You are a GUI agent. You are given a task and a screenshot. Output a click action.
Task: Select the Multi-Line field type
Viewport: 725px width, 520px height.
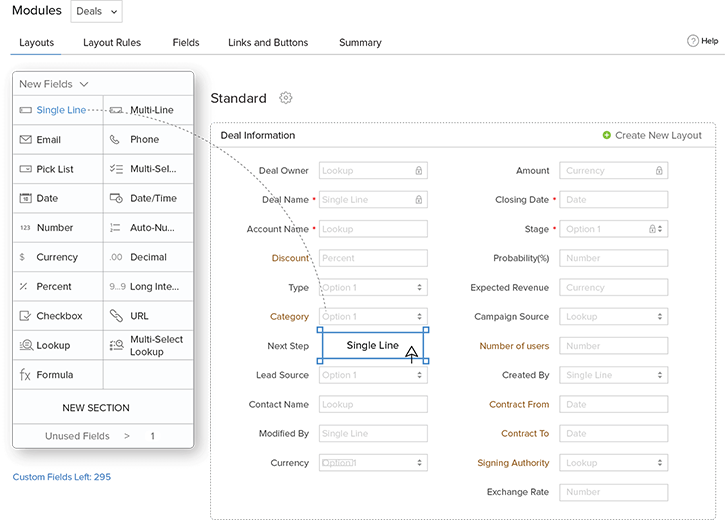pos(148,110)
